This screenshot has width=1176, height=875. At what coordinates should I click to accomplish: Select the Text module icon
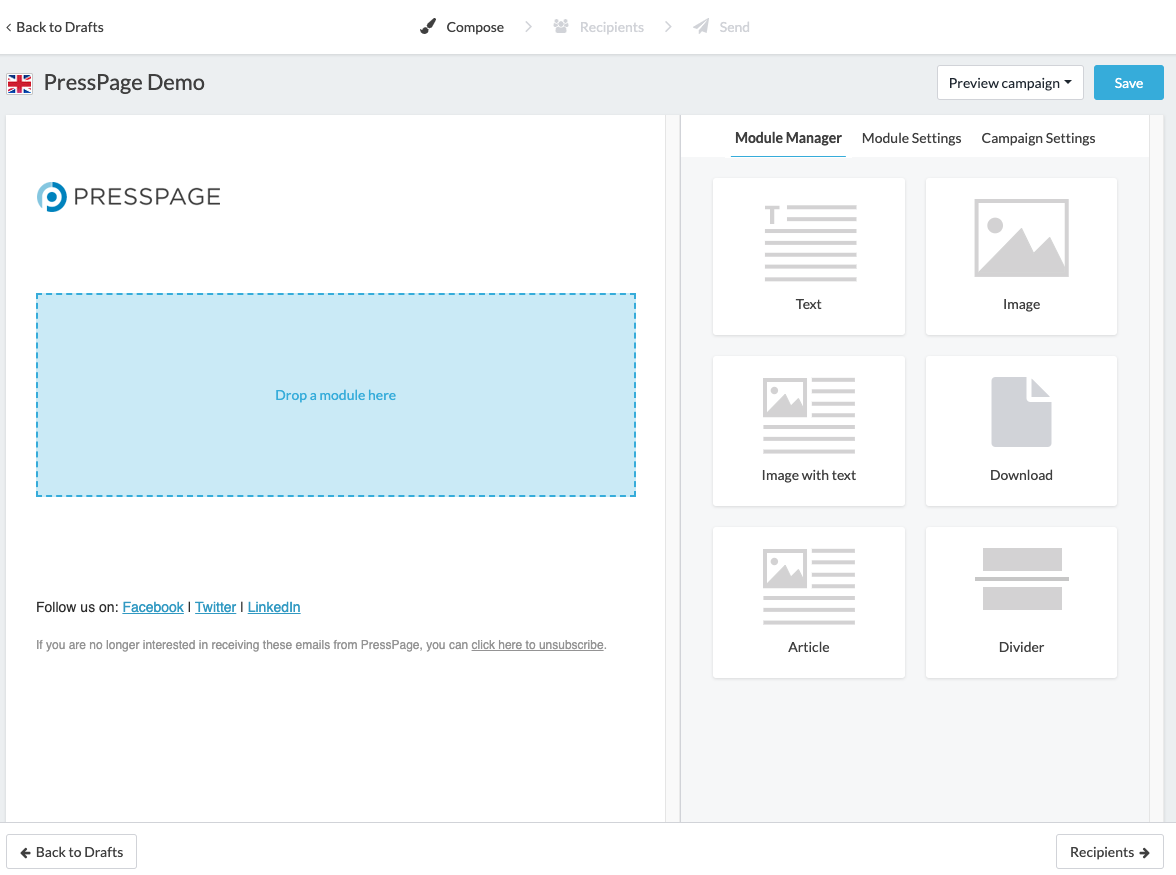[810, 243]
